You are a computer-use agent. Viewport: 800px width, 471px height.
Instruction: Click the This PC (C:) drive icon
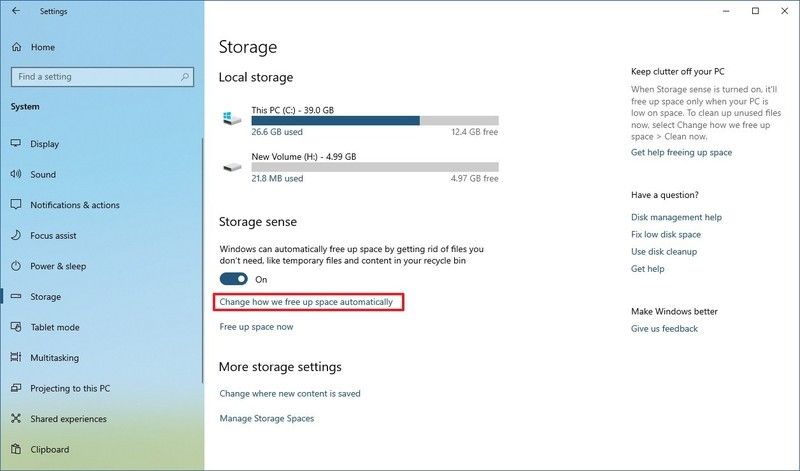coord(232,118)
